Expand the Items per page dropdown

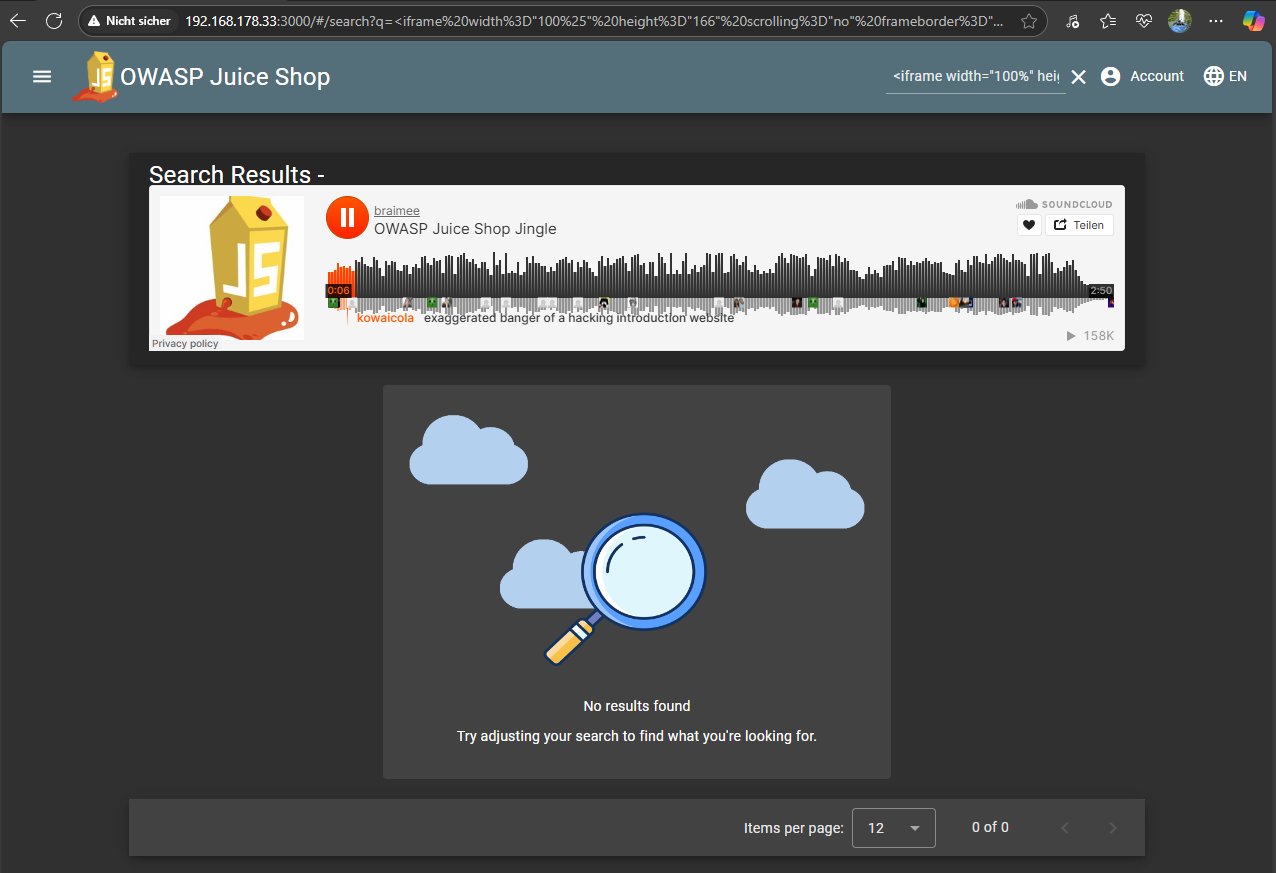pyautogui.click(x=893, y=828)
